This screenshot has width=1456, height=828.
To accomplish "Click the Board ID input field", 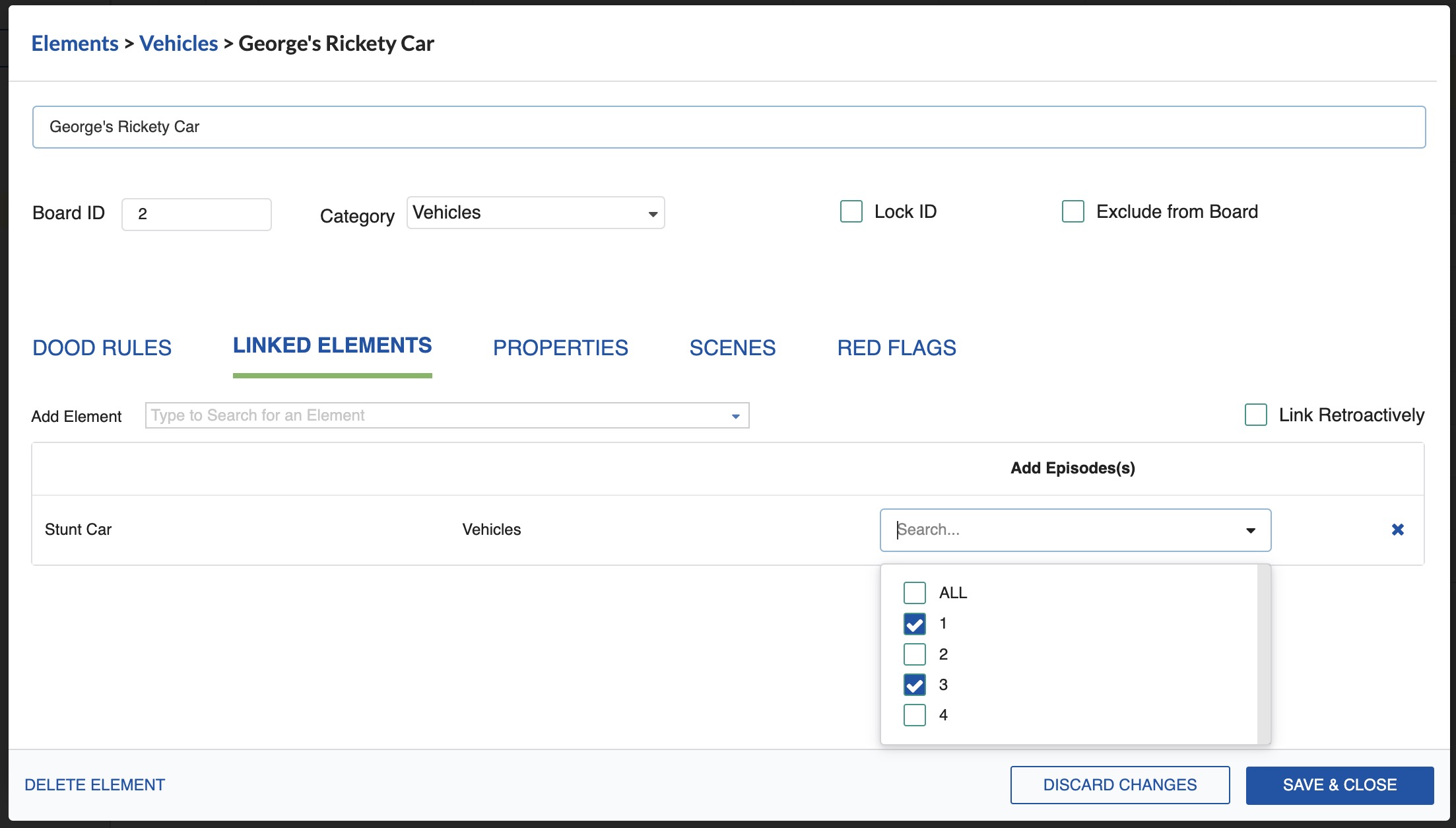I will tap(197, 215).
